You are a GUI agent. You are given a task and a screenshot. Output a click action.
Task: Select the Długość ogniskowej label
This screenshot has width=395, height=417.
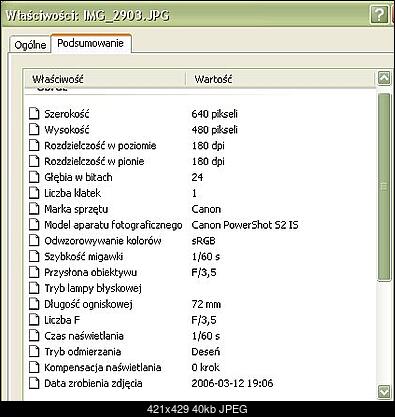pyautogui.click(x=88, y=304)
